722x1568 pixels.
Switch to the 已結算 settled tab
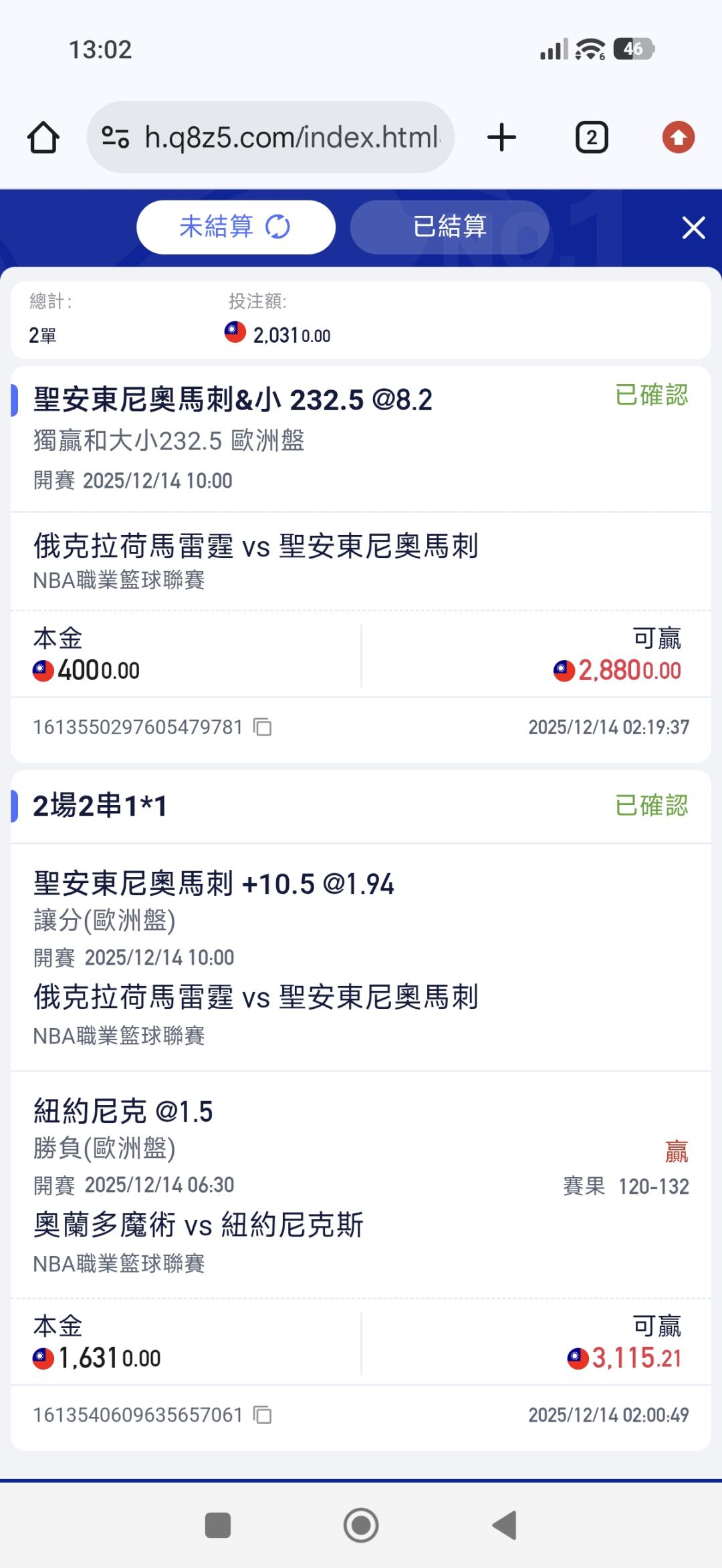coord(449,227)
